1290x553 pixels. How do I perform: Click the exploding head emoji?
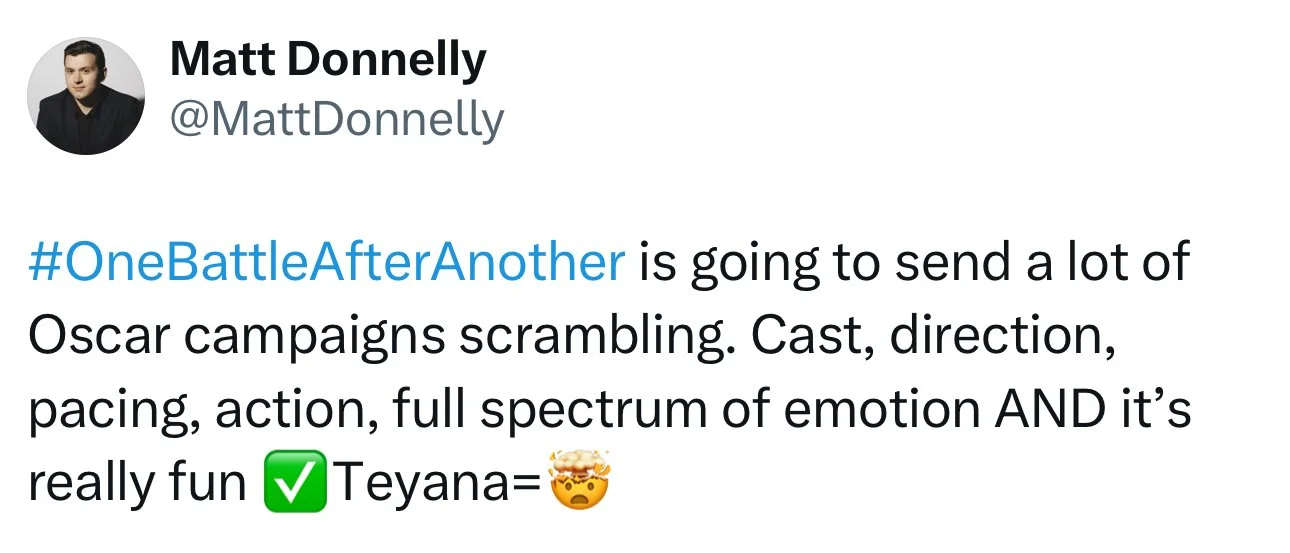tap(579, 485)
